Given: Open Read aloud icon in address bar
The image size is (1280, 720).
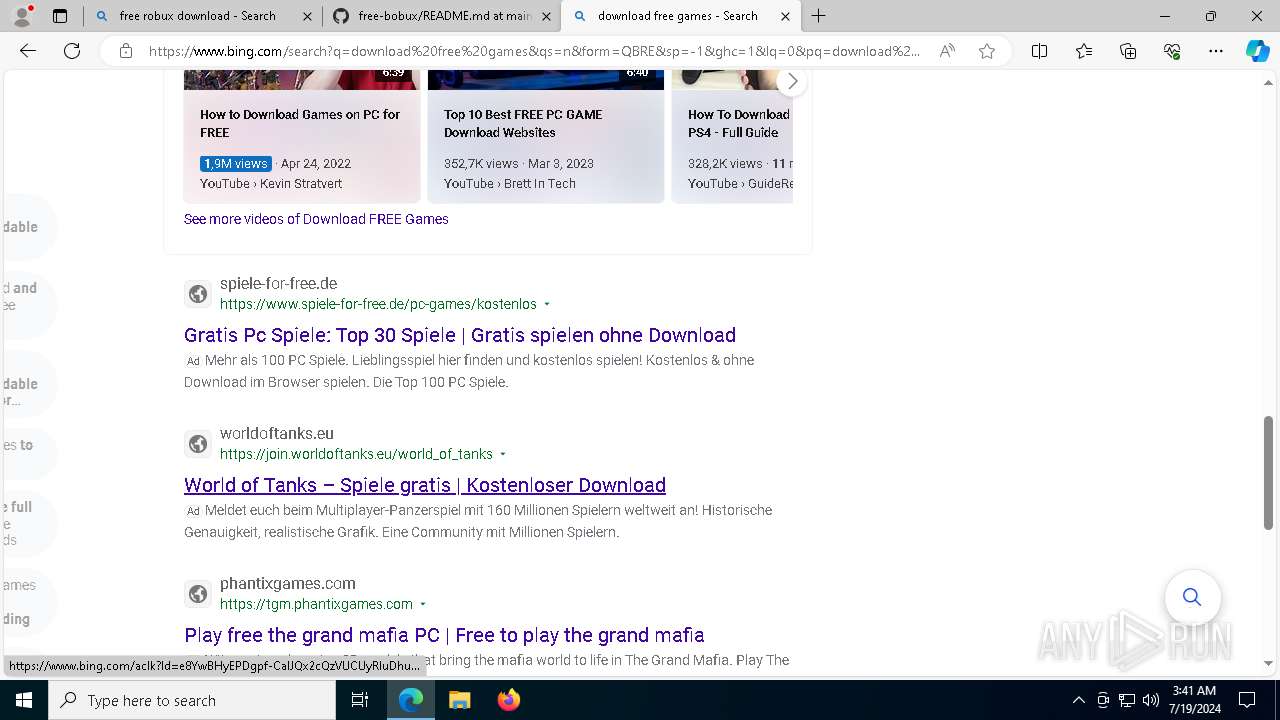Looking at the screenshot, I should (x=947, y=51).
